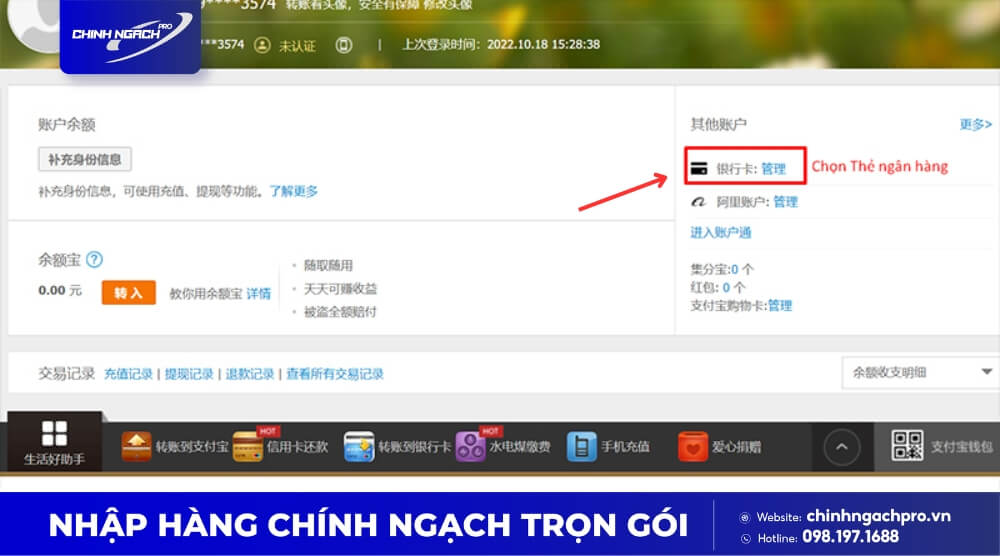
Task: Click the 其他账户 heading
Action: [x=718, y=124]
